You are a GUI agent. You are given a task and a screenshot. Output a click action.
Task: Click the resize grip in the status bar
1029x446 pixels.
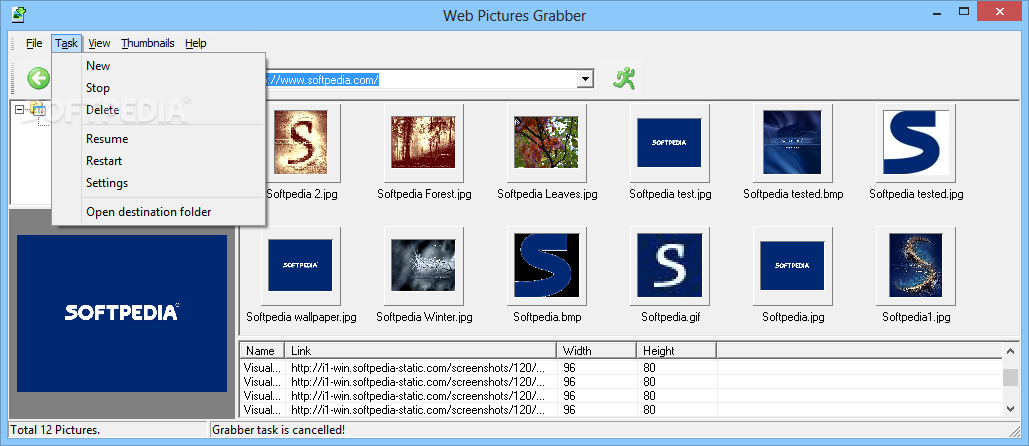pos(1013,430)
